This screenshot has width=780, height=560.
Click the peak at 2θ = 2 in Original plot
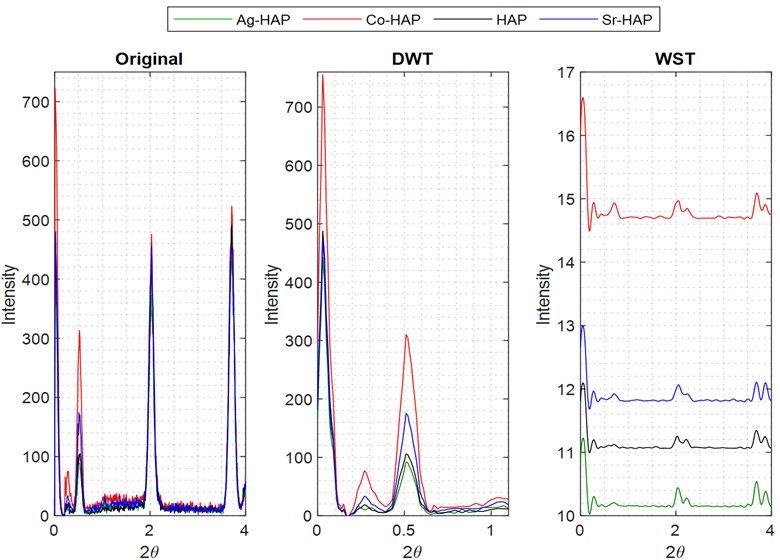(151, 236)
